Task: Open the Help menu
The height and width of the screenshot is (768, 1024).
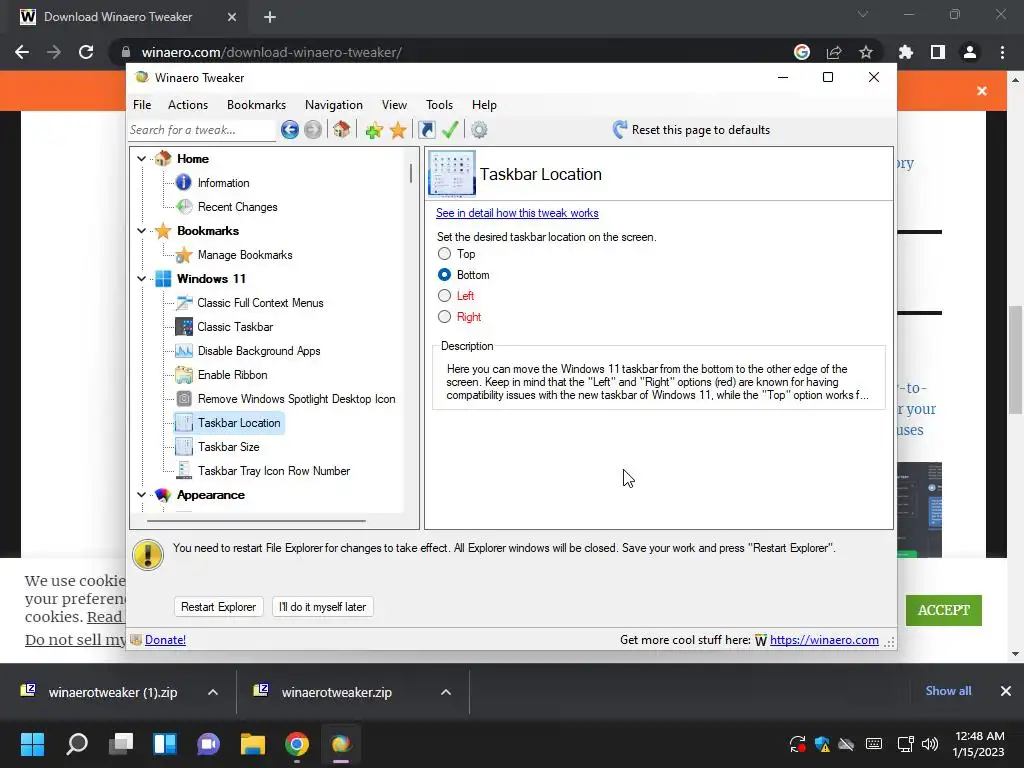Action: [x=484, y=104]
